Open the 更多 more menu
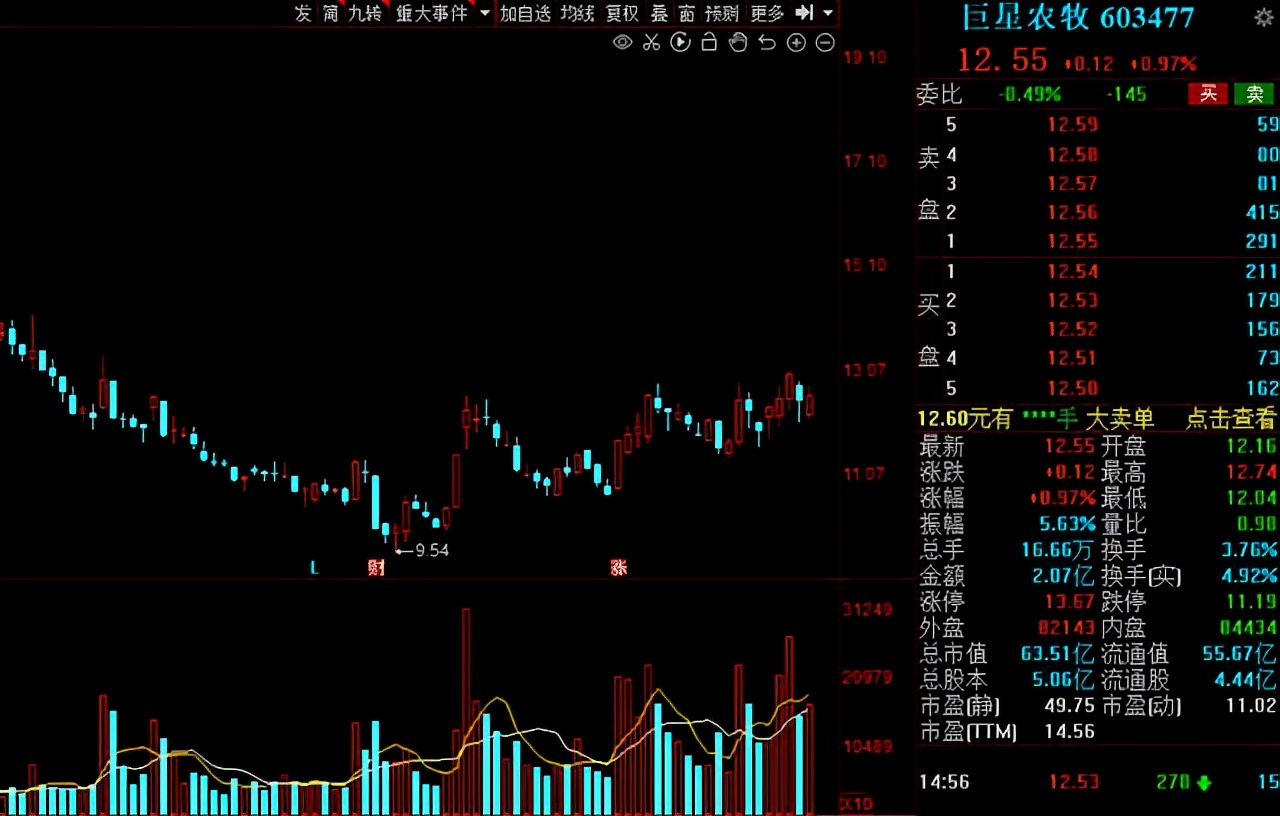Image resolution: width=1280 pixels, height=816 pixels. pos(767,13)
